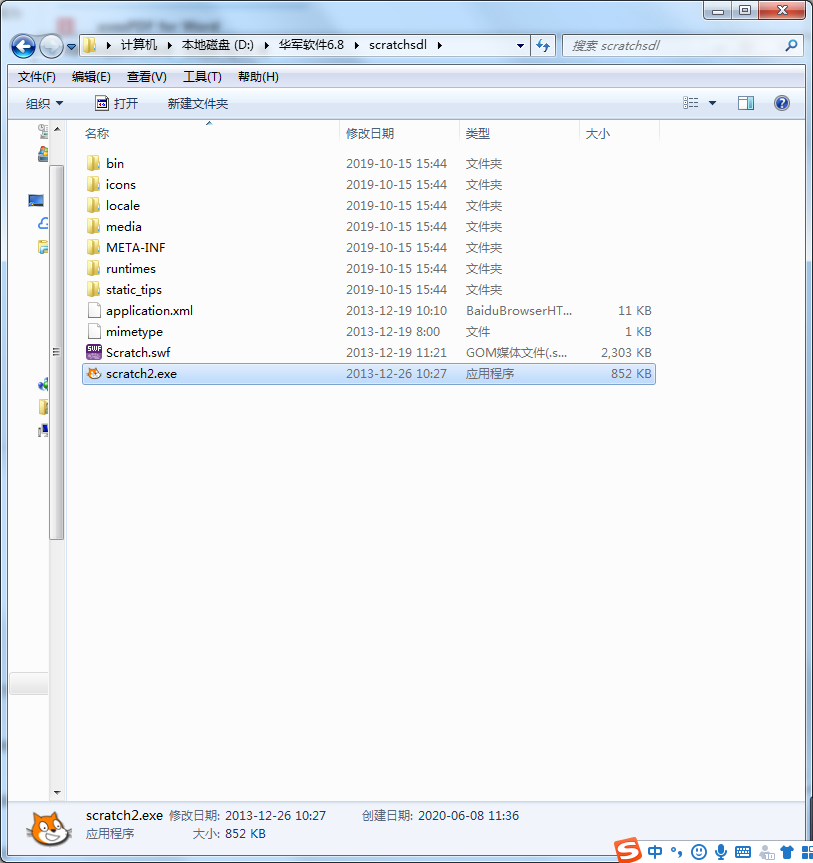This screenshot has height=863, width=813.
Task: Click the 打开 toolbar button
Action: (117, 103)
